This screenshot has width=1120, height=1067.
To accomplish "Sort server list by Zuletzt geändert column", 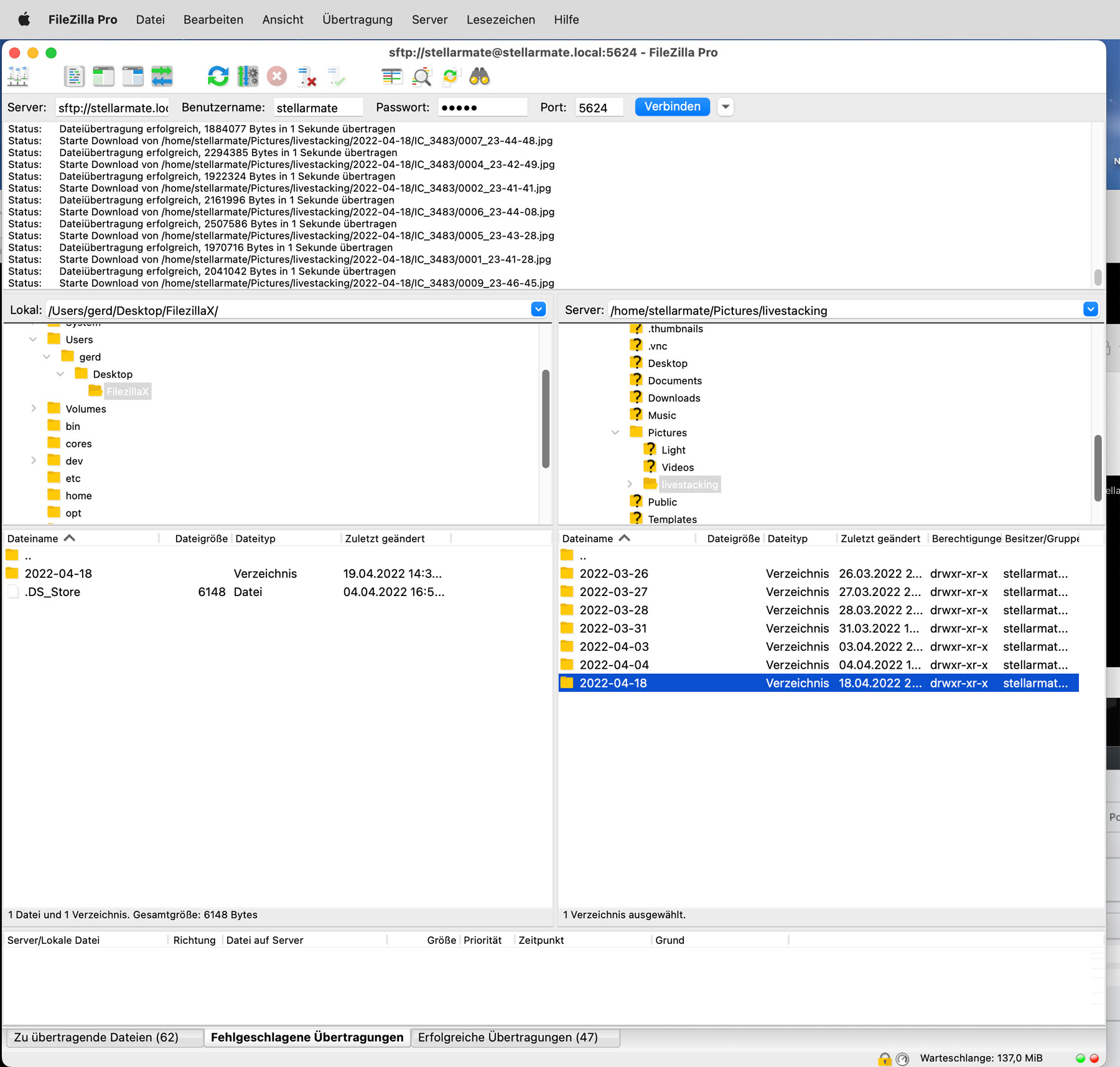I will click(880, 538).
